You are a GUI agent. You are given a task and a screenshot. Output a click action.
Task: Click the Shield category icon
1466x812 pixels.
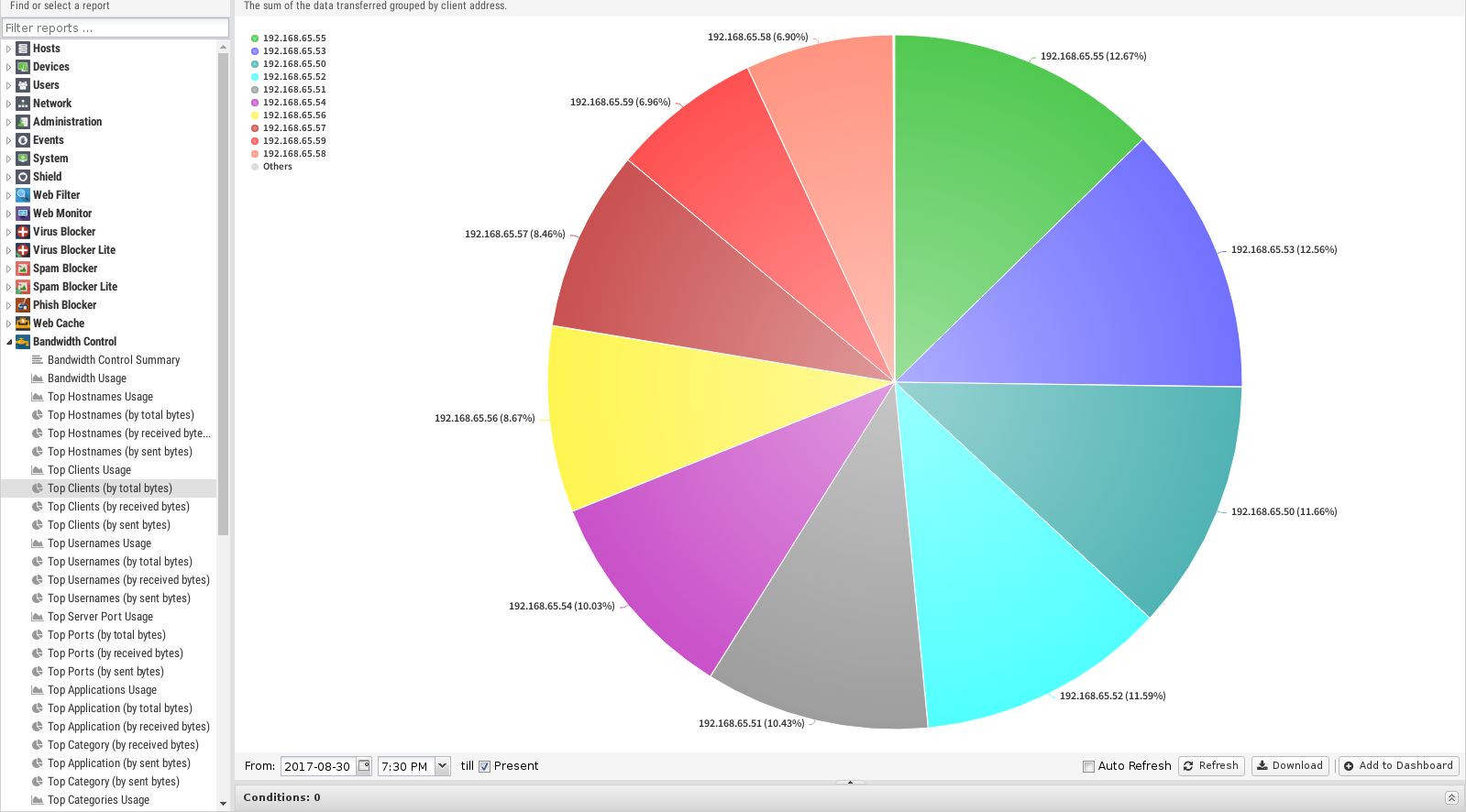click(23, 177)
